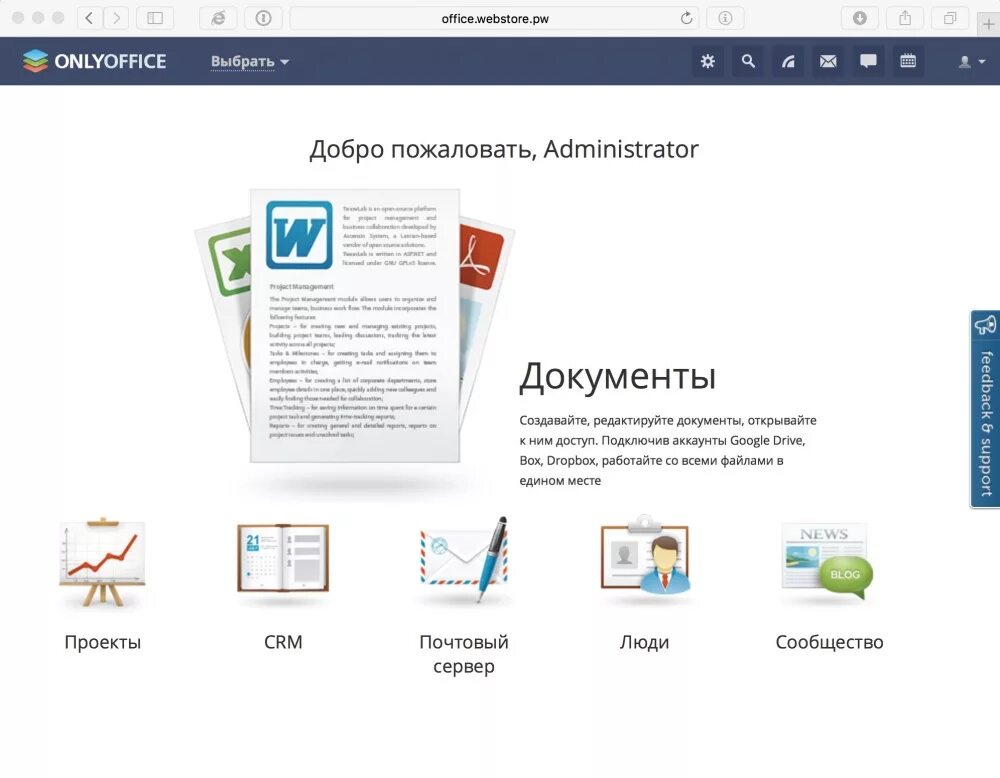Click the search magnifier icon

pos(748,61)
